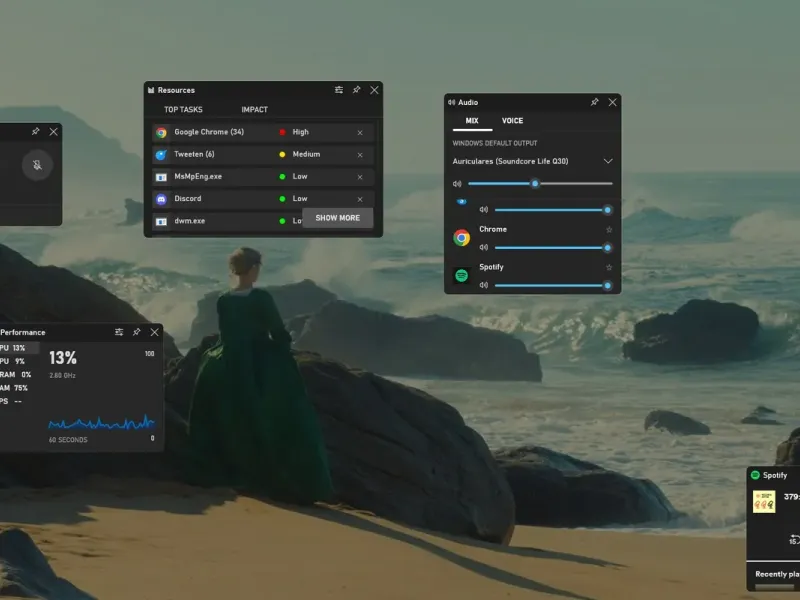Sort by IMPACT column header
Image resolution: width=800 pixels, height=600 pixels.
point(255,109)
